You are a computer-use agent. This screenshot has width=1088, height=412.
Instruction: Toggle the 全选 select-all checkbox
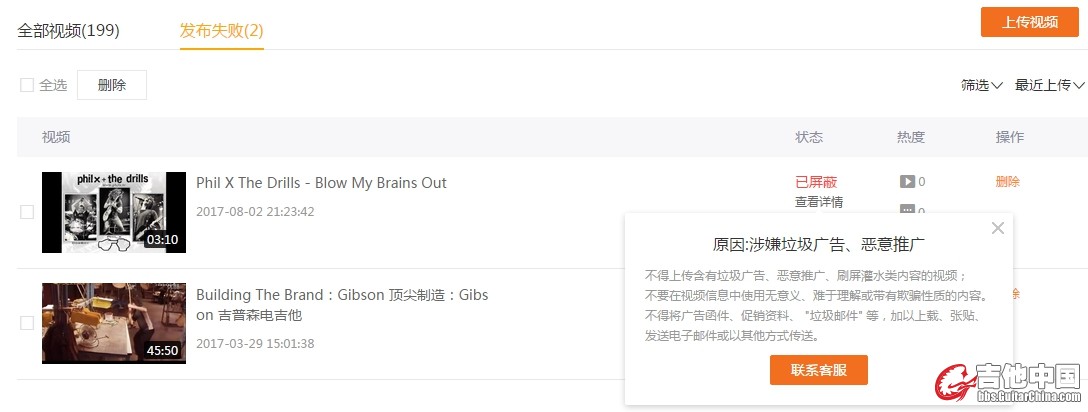27,85
